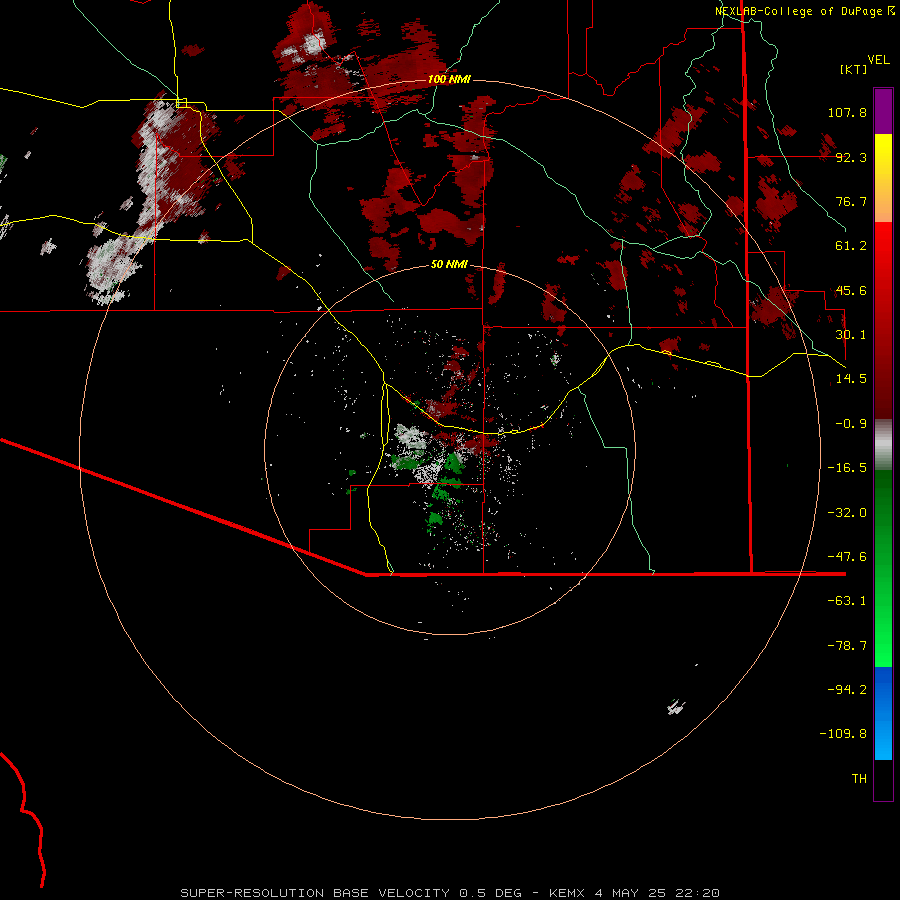
Task: Click the -109.8 velocity scale value
Action: pyautogui.click(x=843, y=734)
